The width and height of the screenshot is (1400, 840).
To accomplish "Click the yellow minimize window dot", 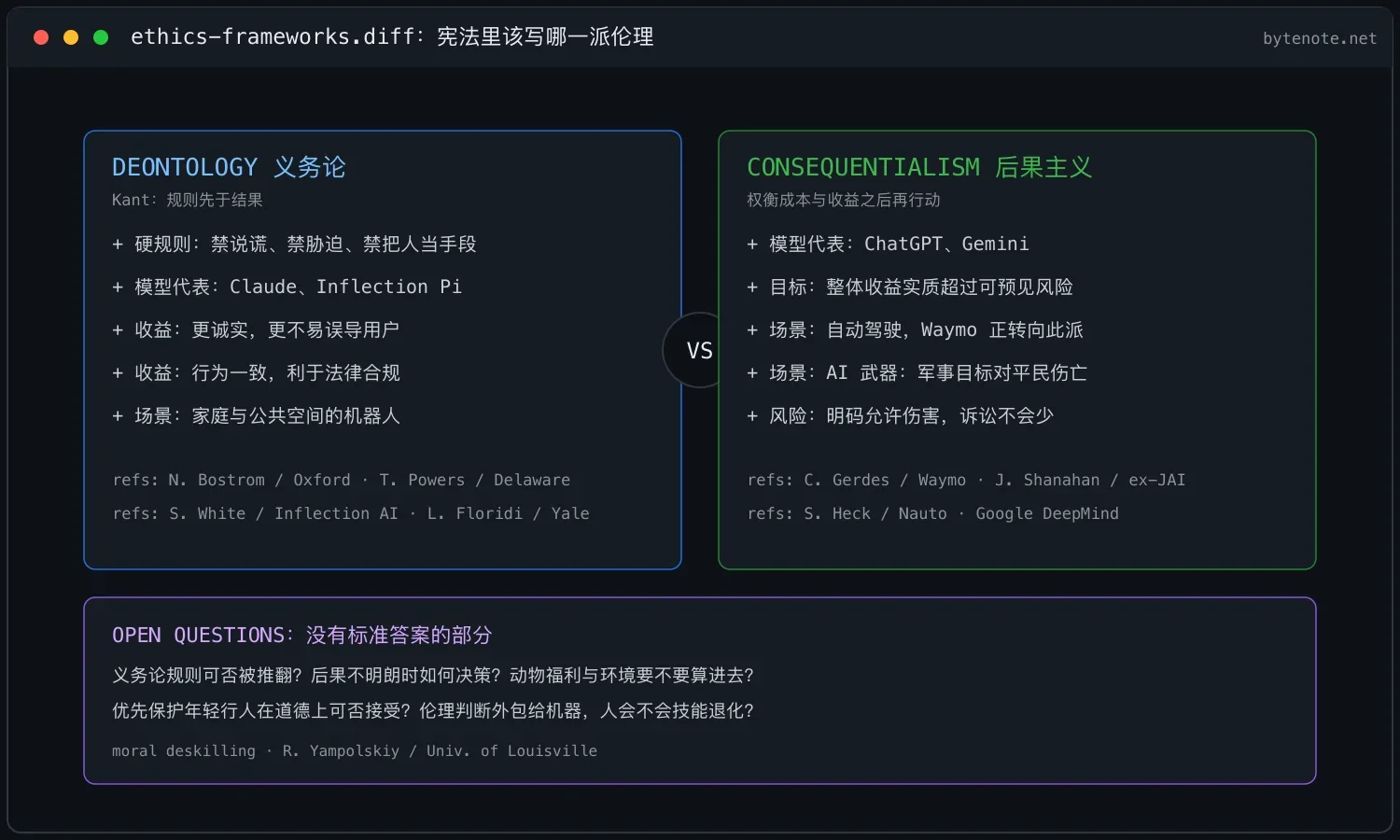I will click(x=71, y=37).
